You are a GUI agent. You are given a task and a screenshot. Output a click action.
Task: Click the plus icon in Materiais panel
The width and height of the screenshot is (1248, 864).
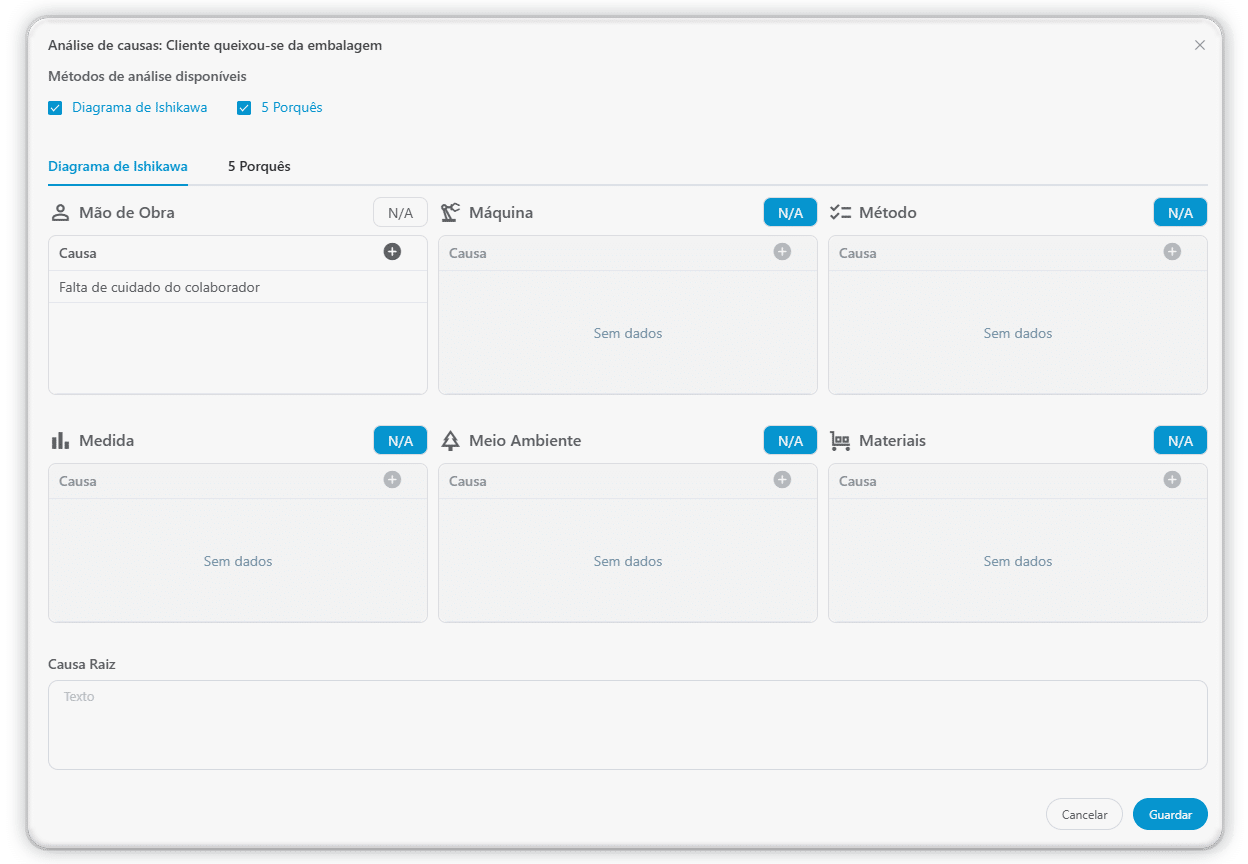pos(1172,480)
